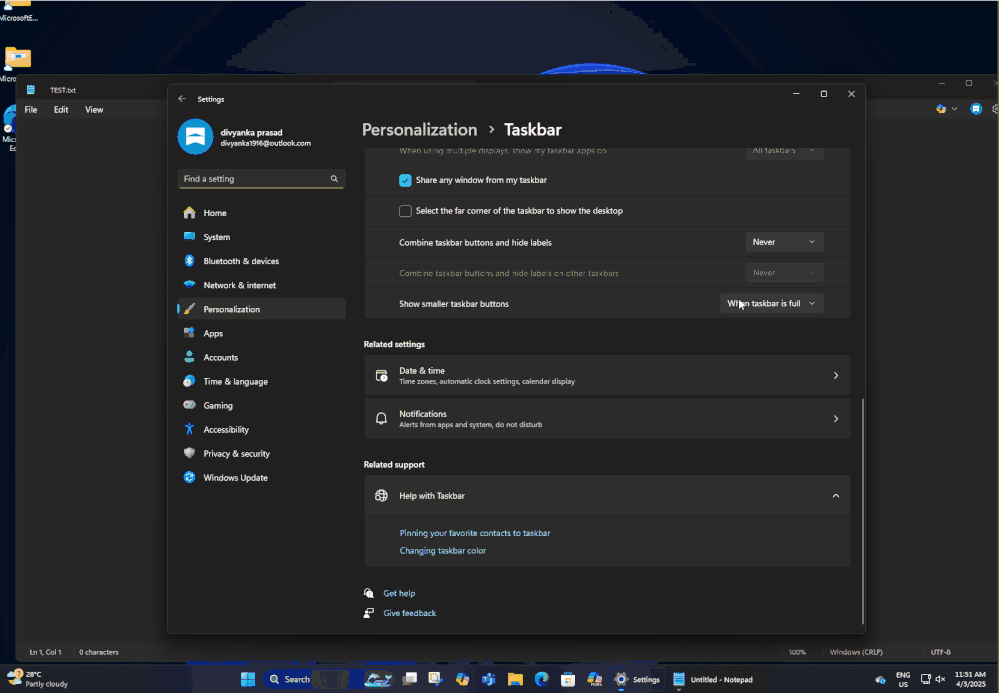
Task: Click the Get help headset icon
Action: 369,593
